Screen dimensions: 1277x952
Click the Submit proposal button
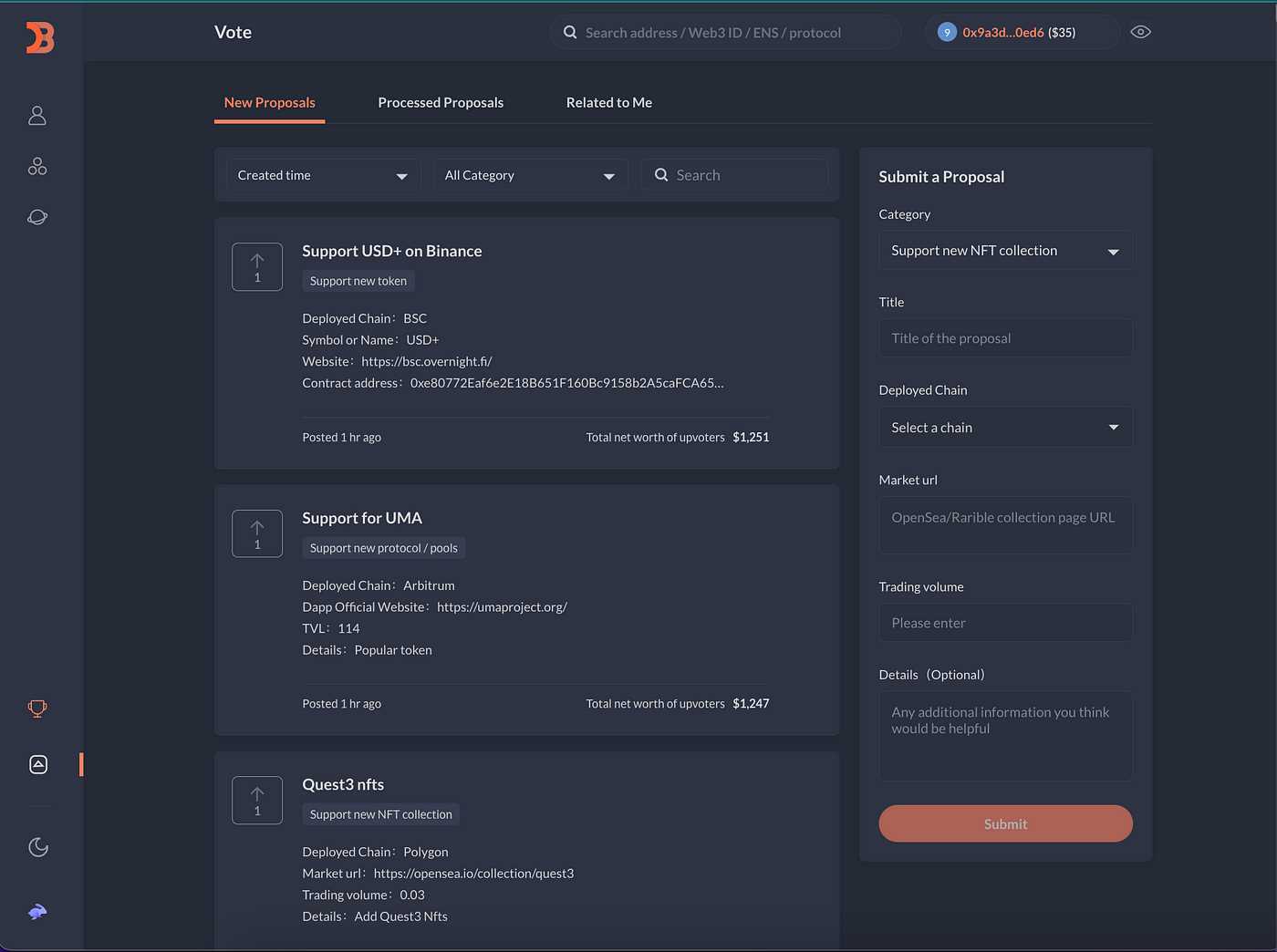click(x=1005, y=823)
